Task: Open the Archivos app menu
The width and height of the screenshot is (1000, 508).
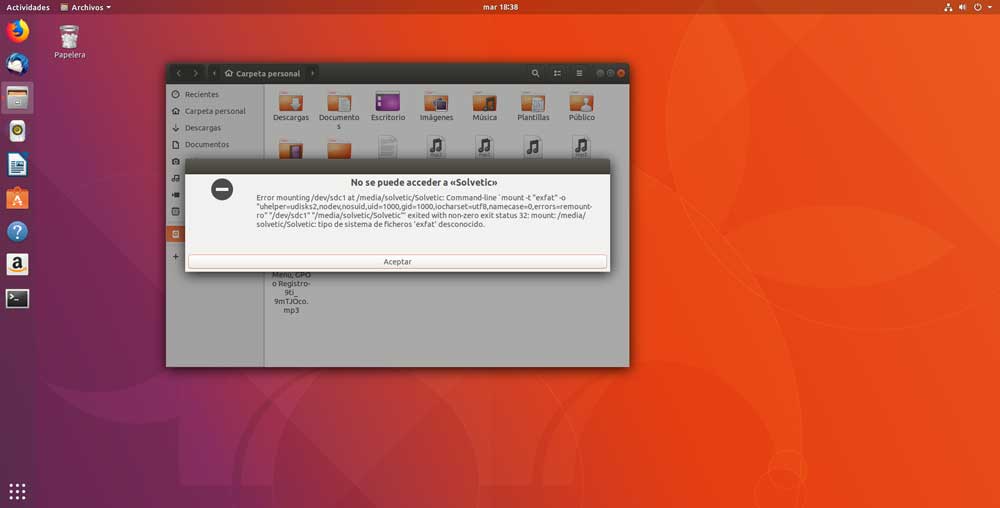Action: [x=85, y=7]
